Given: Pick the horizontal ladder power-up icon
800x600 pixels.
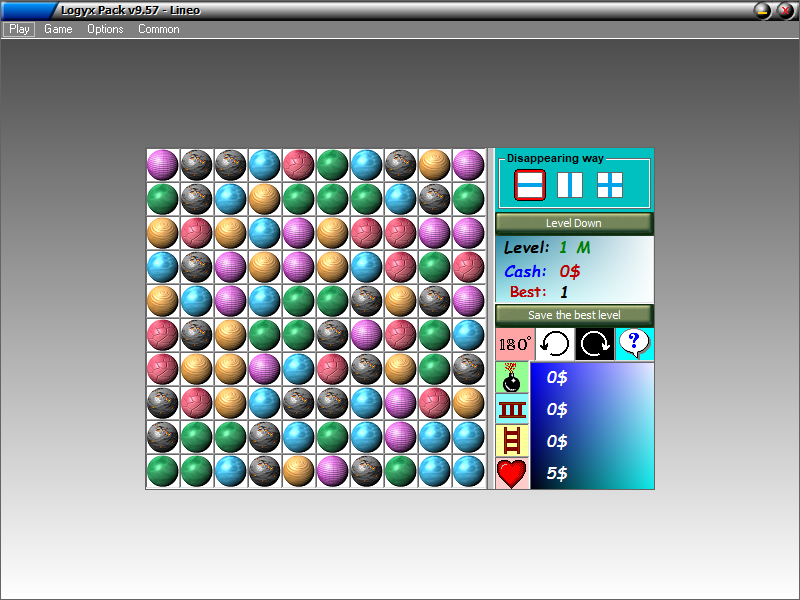Looking at the screenshot, I should tap(512, 410).
